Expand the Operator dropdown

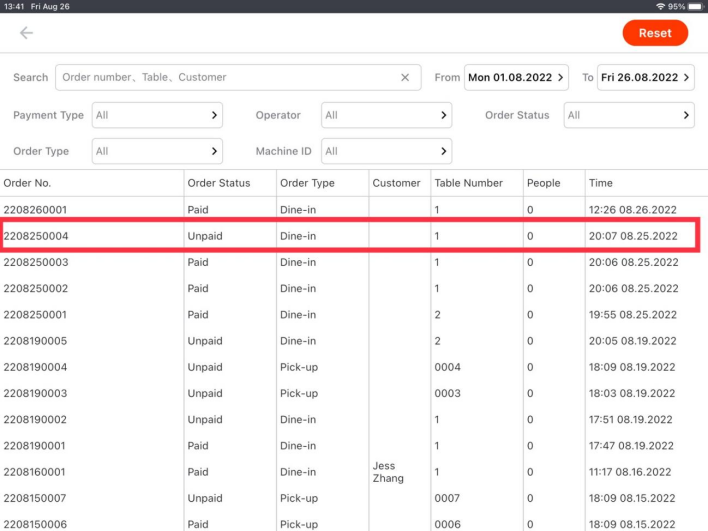point(386,115)
